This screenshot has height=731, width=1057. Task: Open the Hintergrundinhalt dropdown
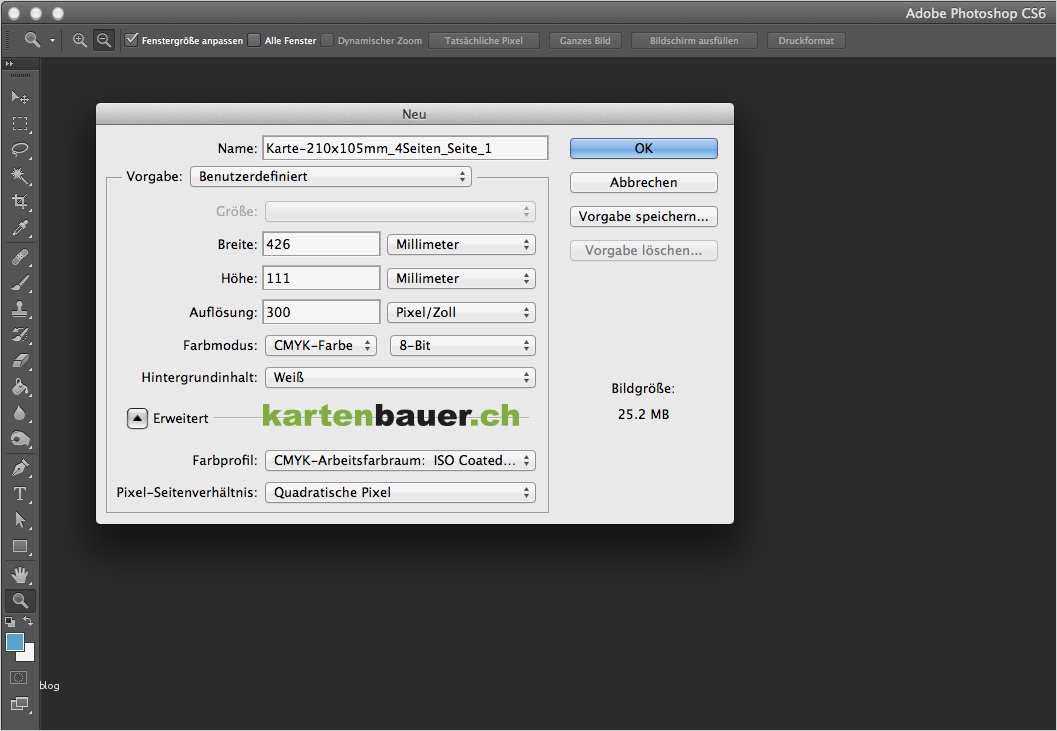(x=400, y=378)
